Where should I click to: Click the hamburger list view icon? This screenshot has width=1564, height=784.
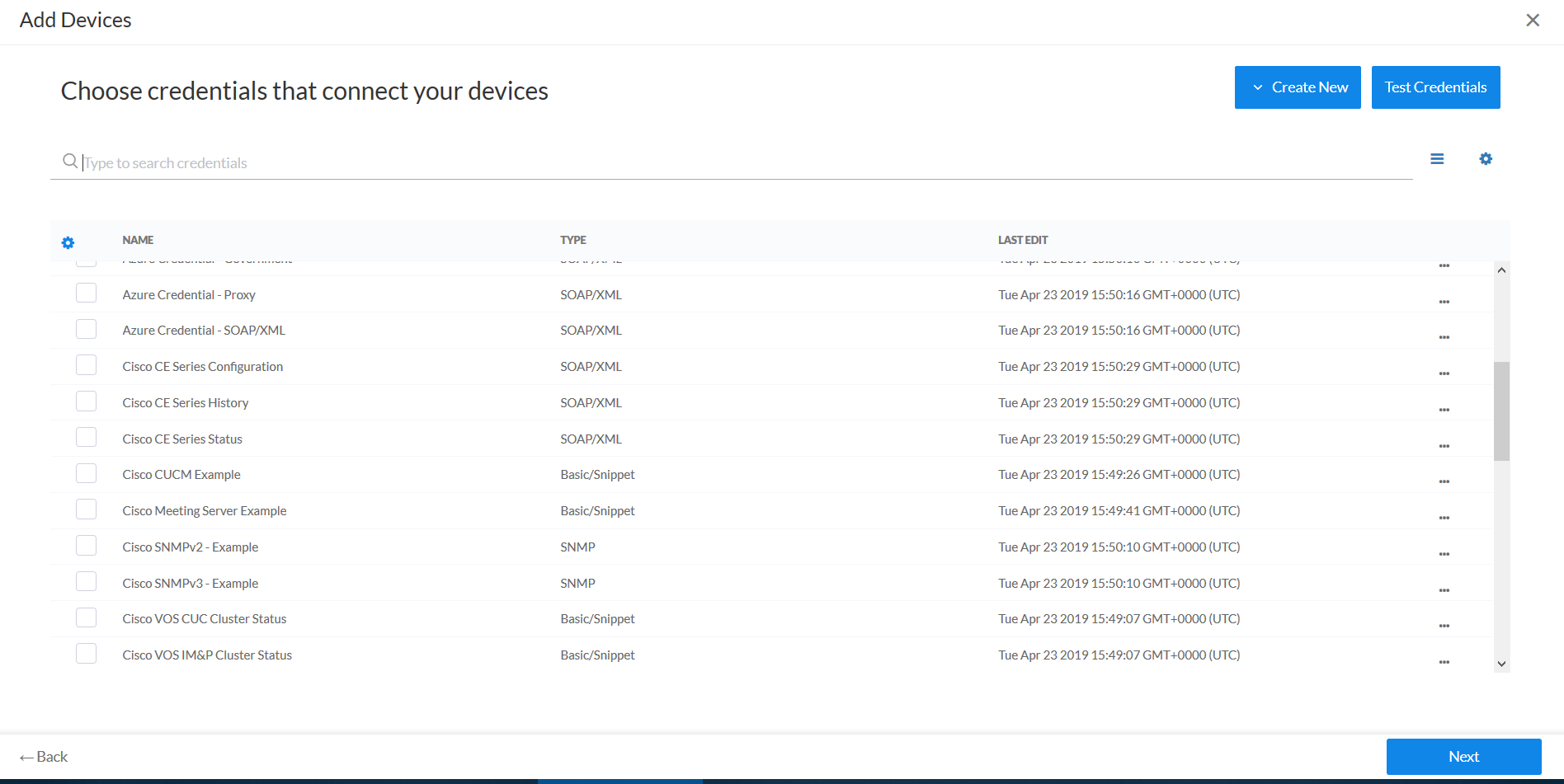(x=1436, y=159)
